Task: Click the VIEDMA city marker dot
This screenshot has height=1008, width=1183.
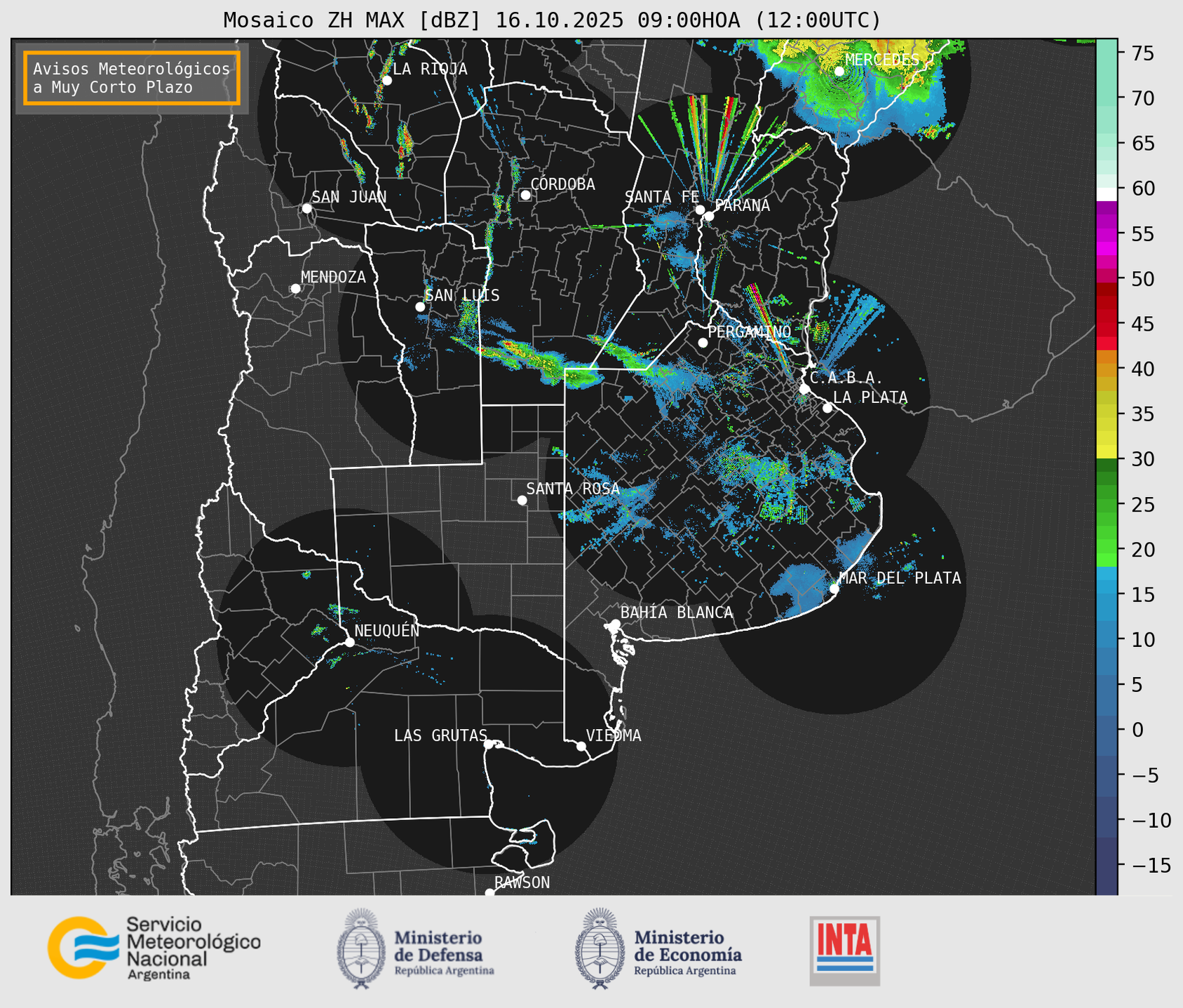Action: 581,746
